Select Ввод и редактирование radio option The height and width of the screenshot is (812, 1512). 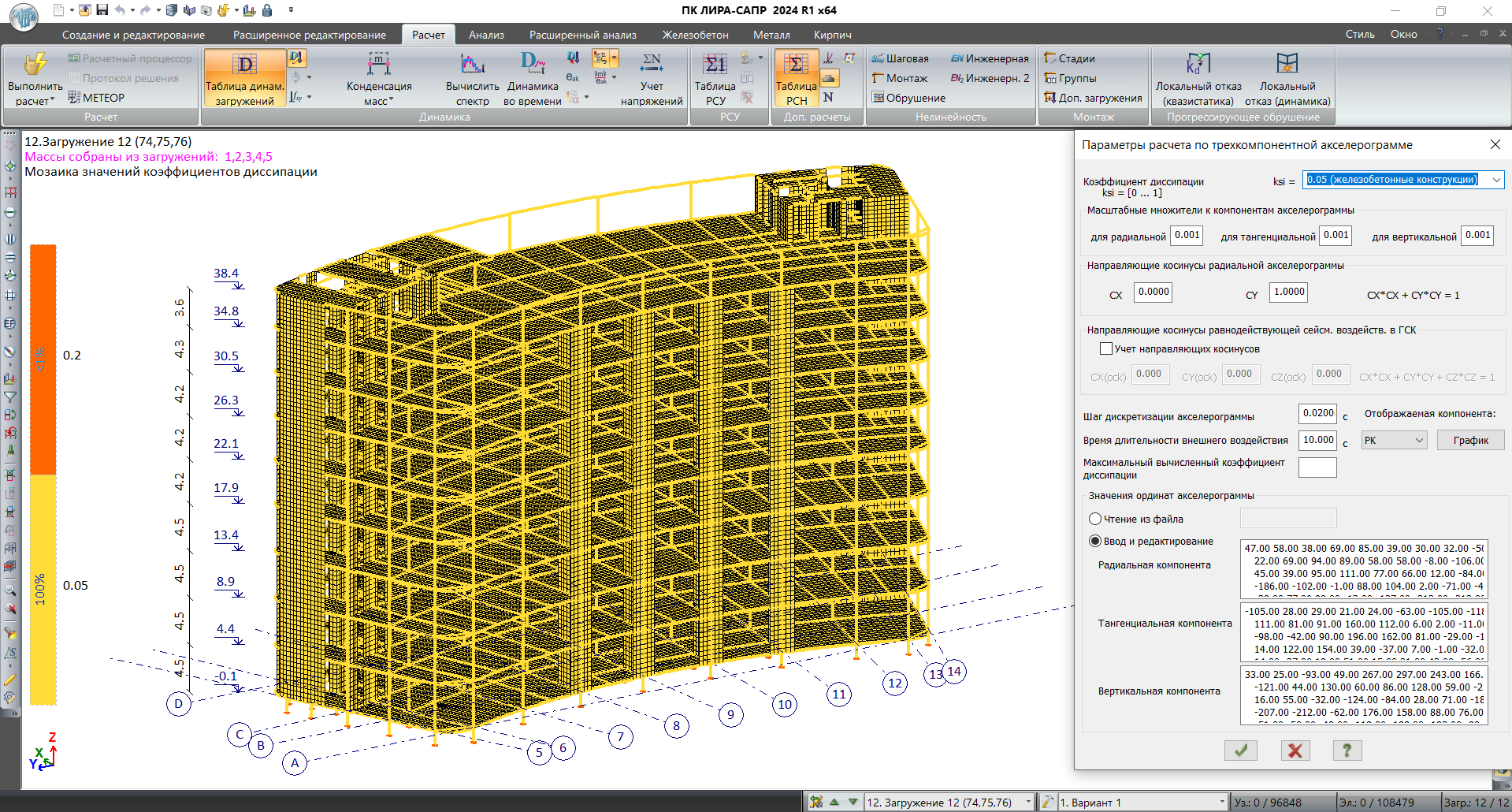pyautogui.click(x=1095, y=541)
